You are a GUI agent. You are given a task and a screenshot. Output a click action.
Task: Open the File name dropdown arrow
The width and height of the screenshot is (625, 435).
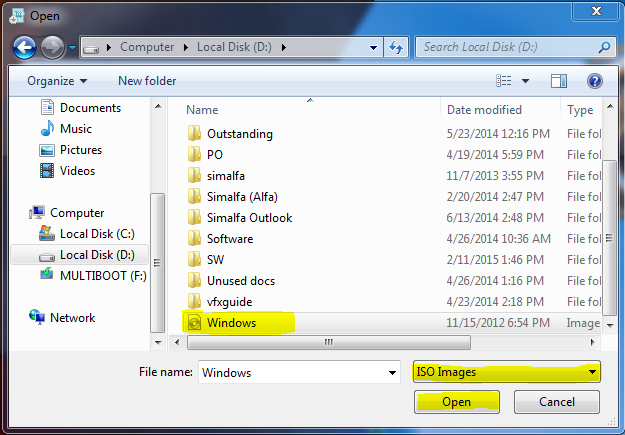click(393, 373)
